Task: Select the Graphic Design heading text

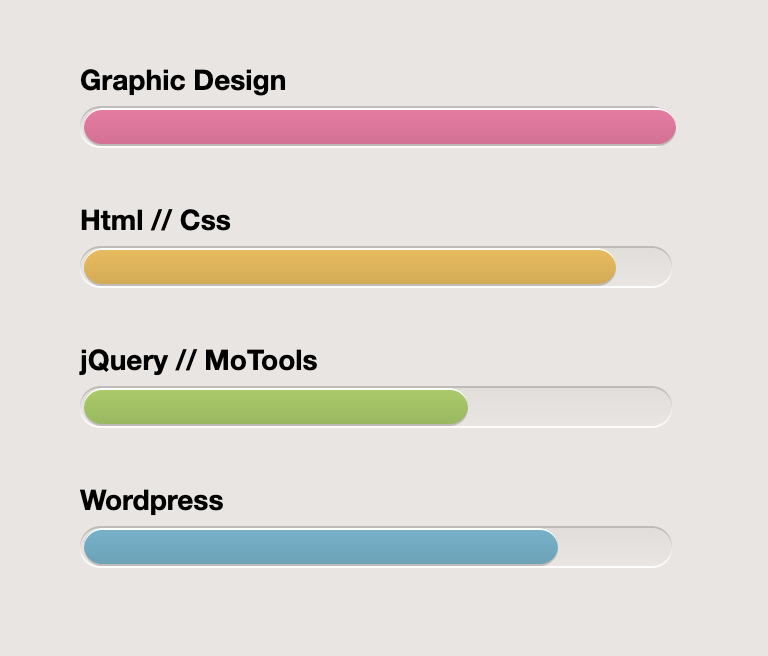Action: coord(183,81)
